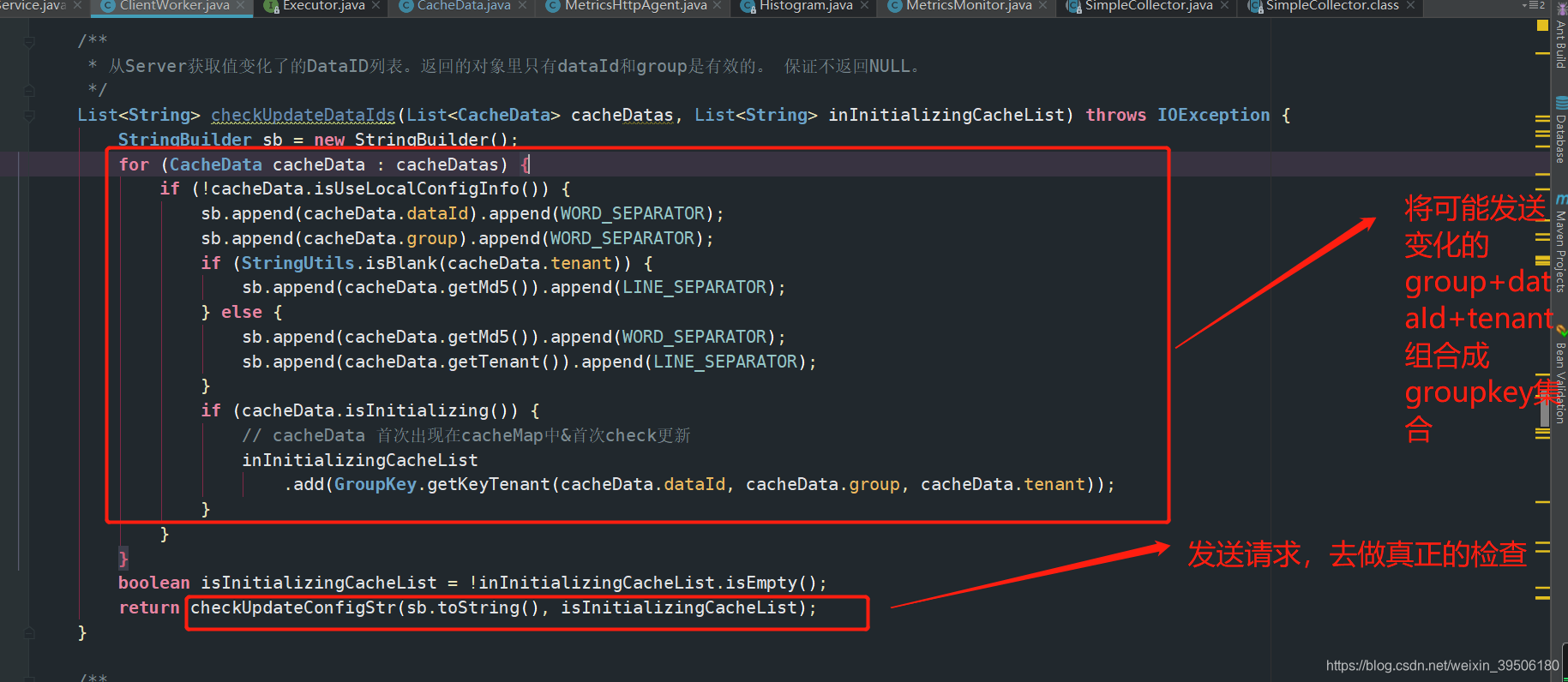The width and height of the screenshot is (1568, 682).
Task: Click the yellow inspection status indicator
Action: coord(1542,26)
